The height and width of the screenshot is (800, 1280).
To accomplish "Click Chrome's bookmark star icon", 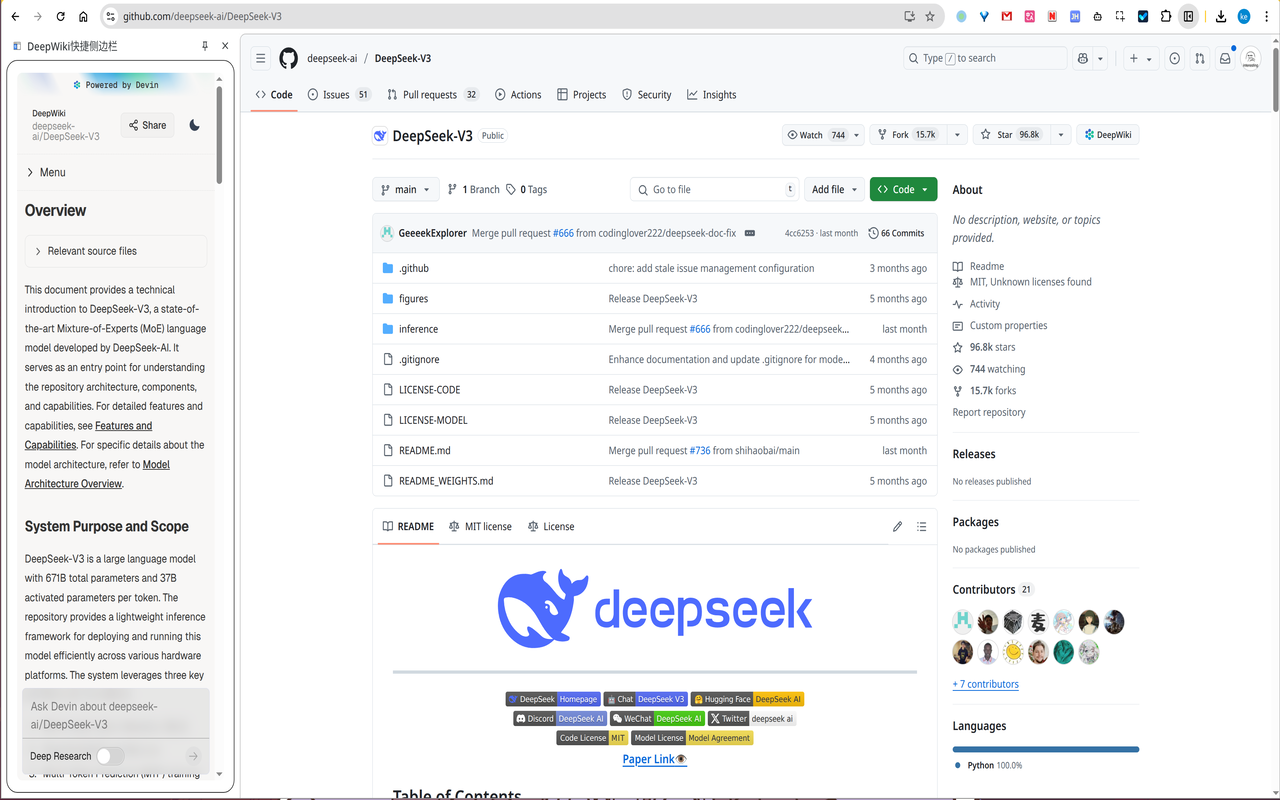I will click(x=930, y=16).
